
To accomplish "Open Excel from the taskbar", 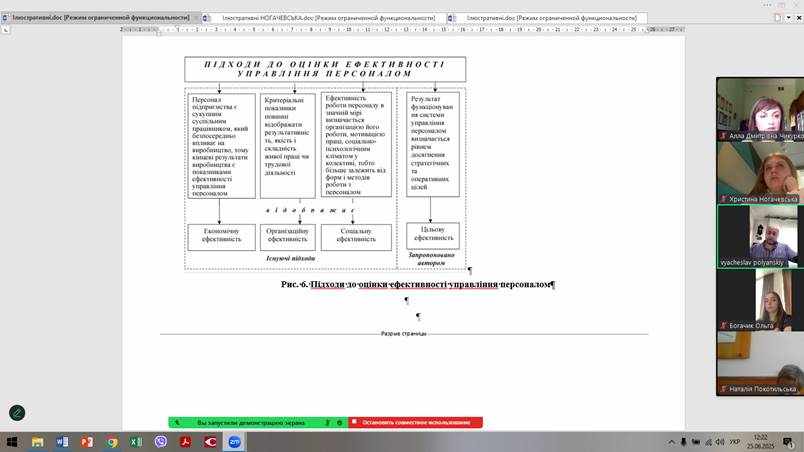I will pos(136,441).
